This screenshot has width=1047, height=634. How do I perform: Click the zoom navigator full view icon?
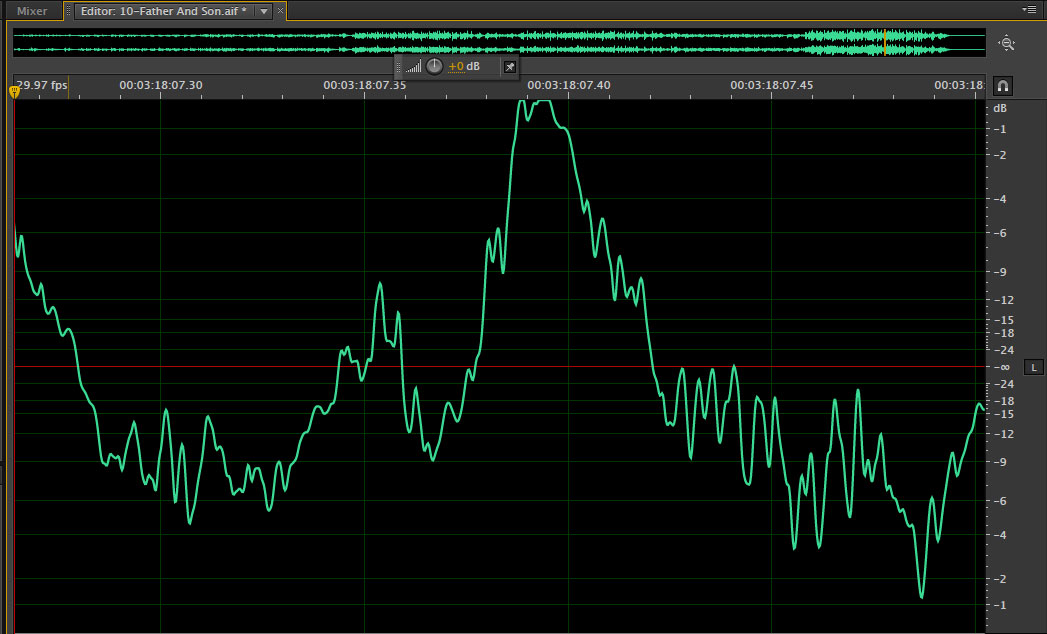[1006, 43]
